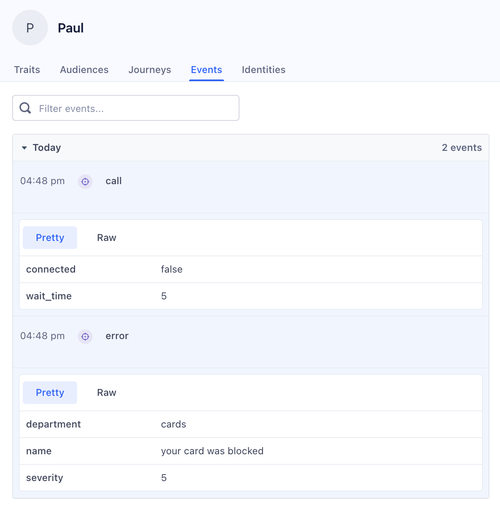Switch to the Traits tab
This screenshot has height=507, width=500.
[x=27, y=70]
